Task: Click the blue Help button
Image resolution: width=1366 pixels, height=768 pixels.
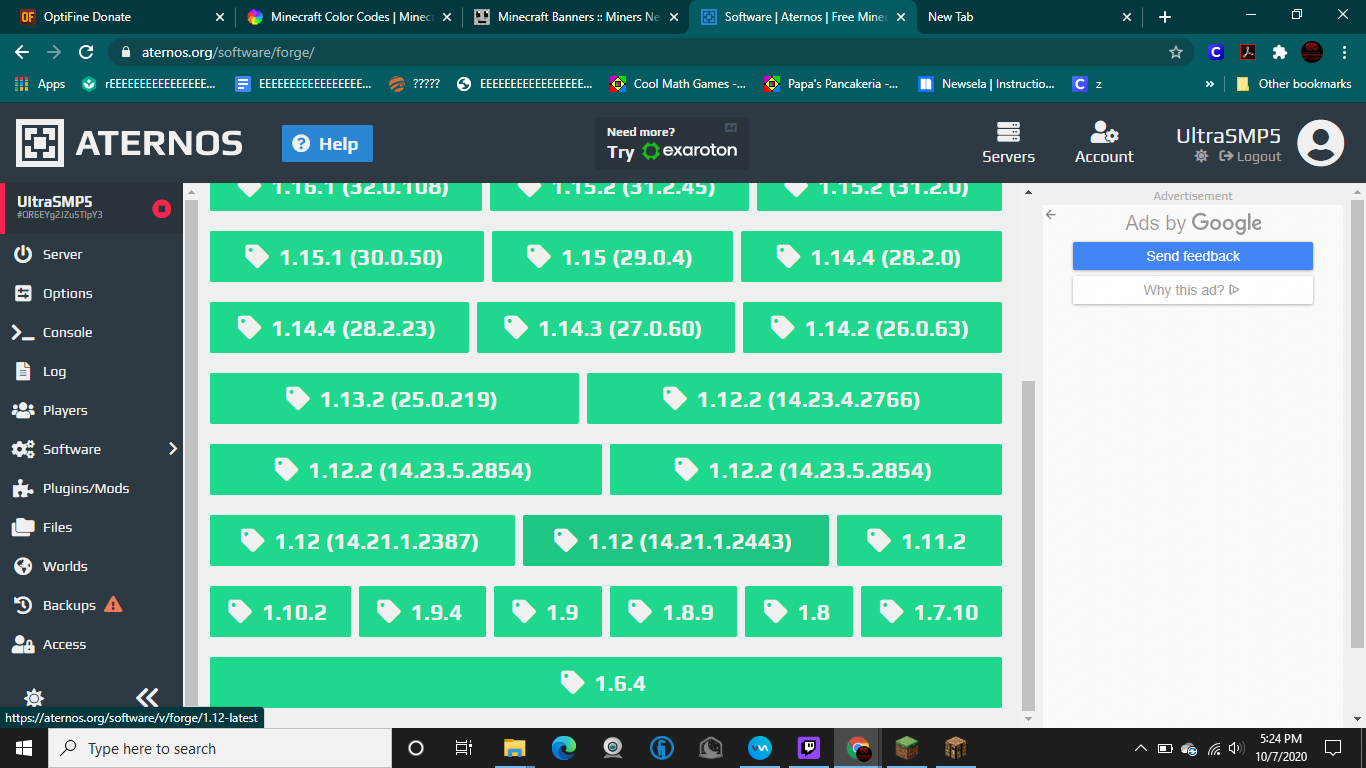Action: coord(327,143)
